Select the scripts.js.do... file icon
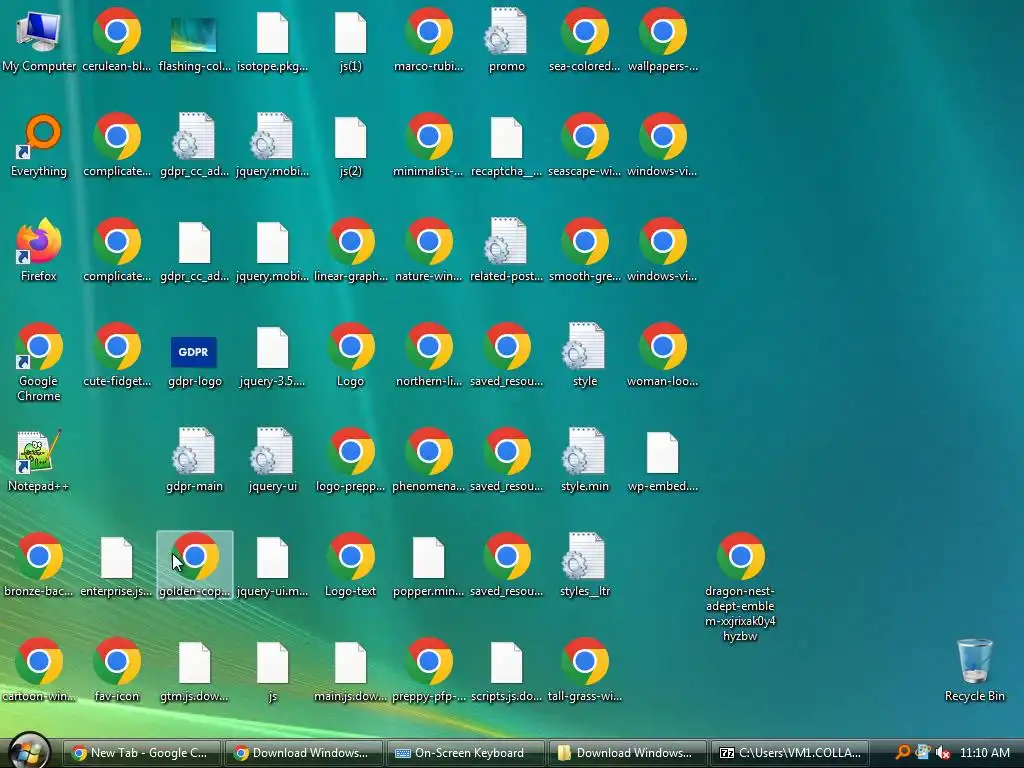 507,671
